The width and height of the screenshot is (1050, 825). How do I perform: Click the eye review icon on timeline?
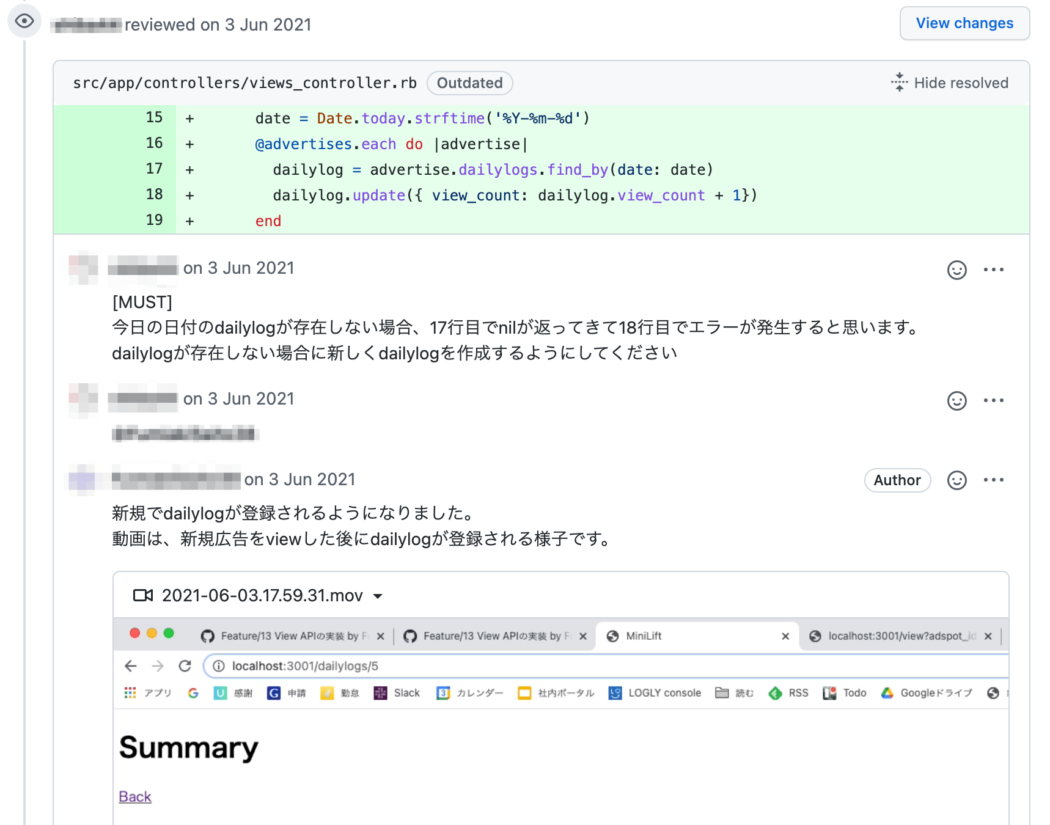tap(24, 21)
